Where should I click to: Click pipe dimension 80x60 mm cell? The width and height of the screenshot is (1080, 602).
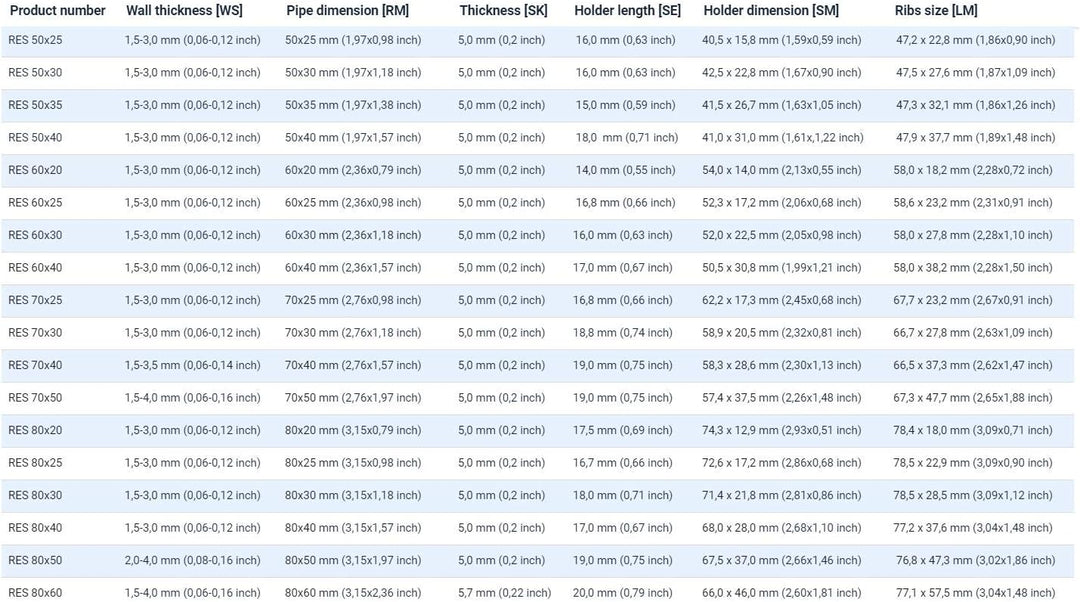point(353,592)
